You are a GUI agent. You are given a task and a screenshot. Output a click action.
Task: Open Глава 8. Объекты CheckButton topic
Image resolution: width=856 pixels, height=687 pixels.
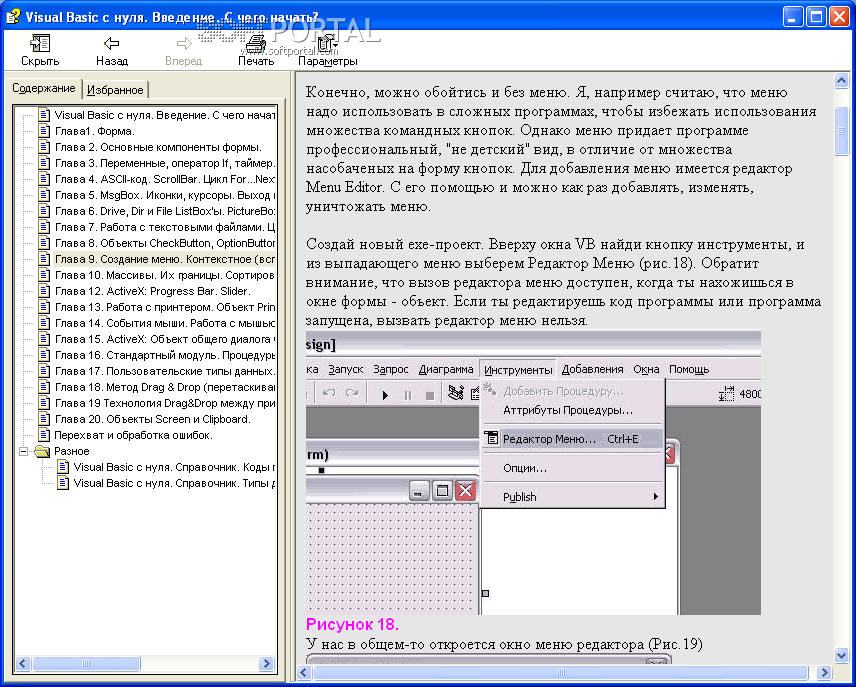[x=164, y=243]
